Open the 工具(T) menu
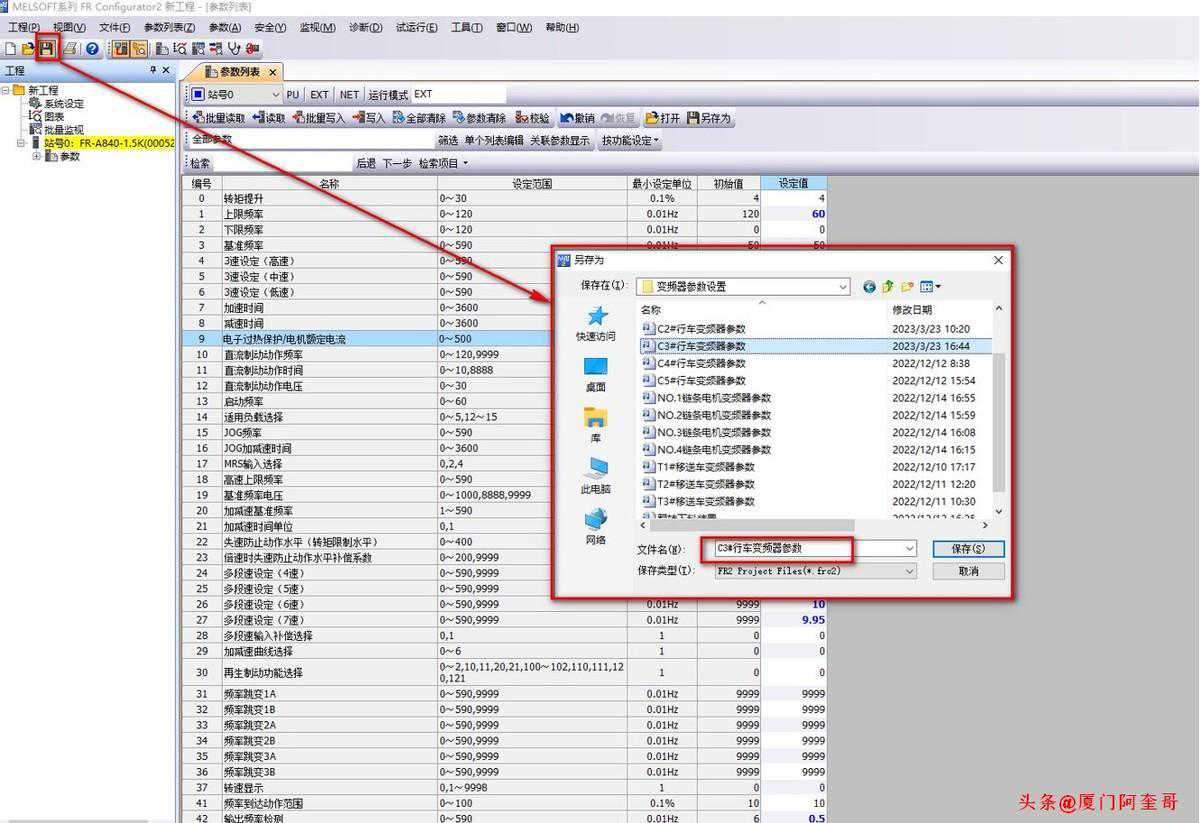This screenshot has width=1200, height=823. point(466,27)
